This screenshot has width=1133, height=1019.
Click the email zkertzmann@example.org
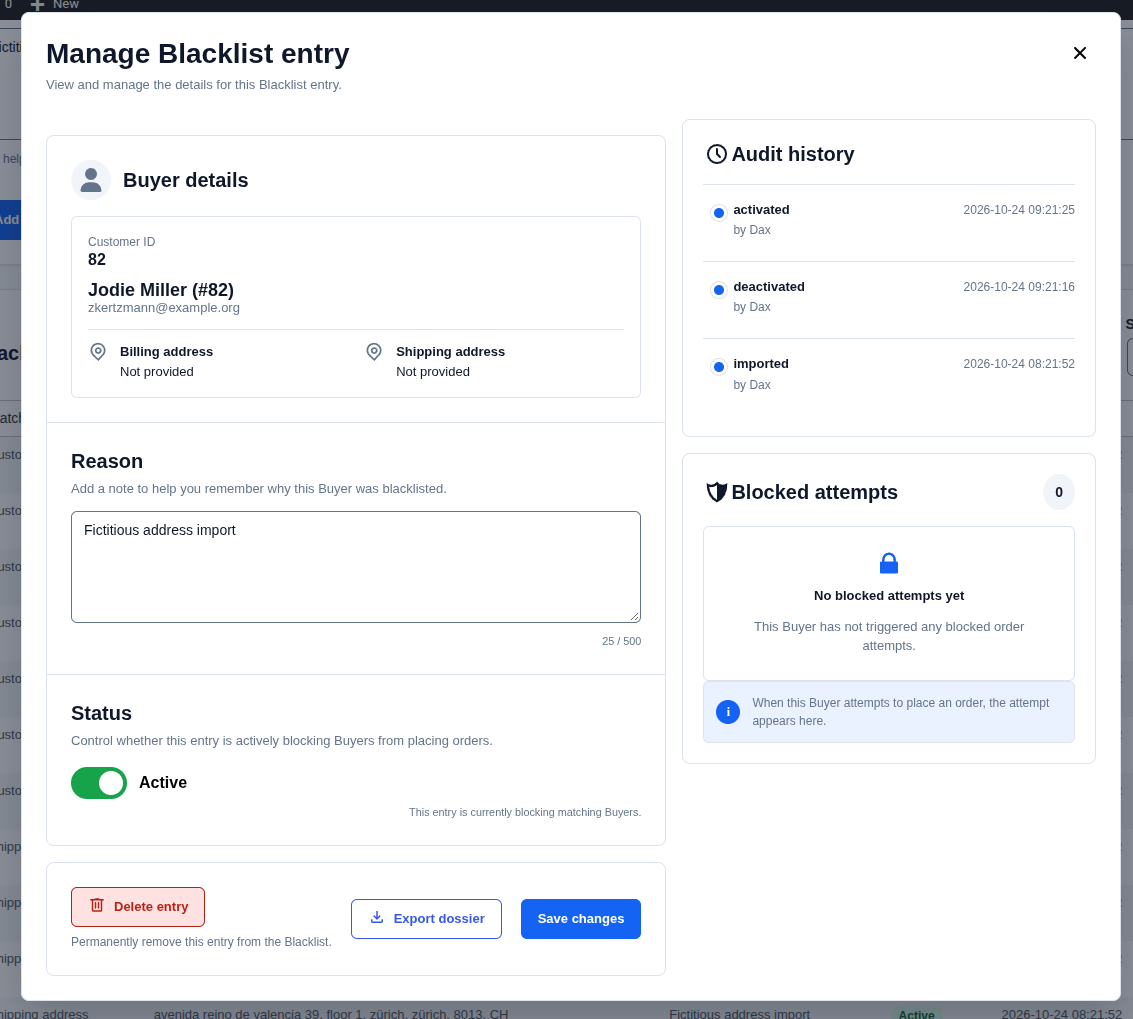164,308
